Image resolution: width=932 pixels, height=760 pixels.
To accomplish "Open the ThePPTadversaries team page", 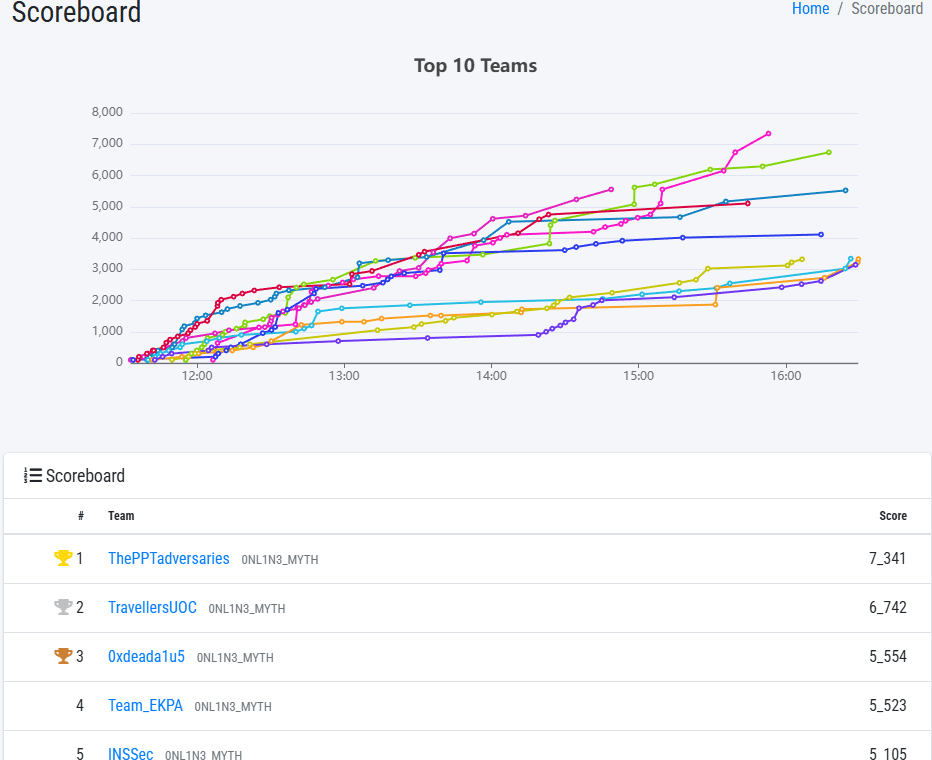I will point(168,558).
